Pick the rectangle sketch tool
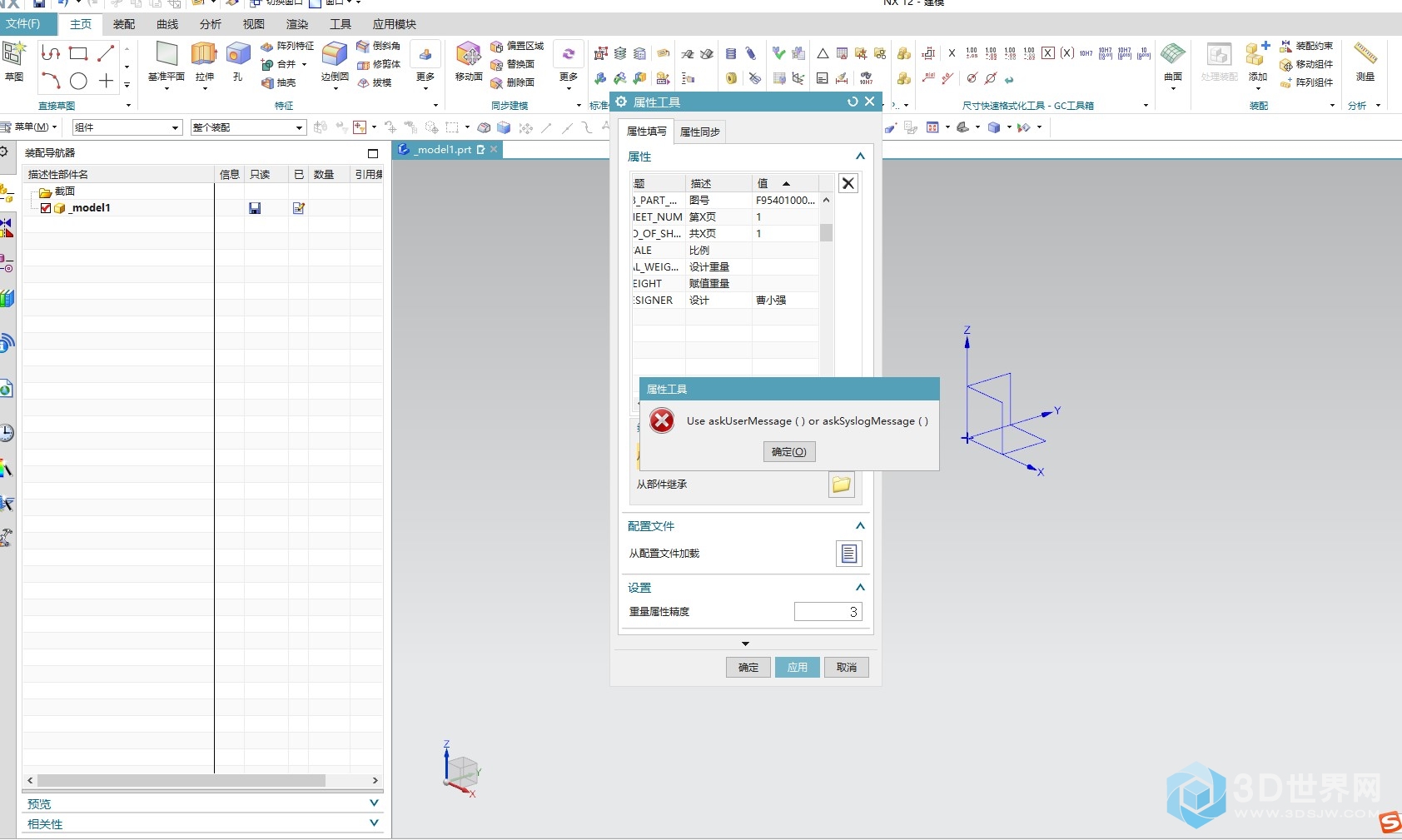 click(x=78, y=53)
